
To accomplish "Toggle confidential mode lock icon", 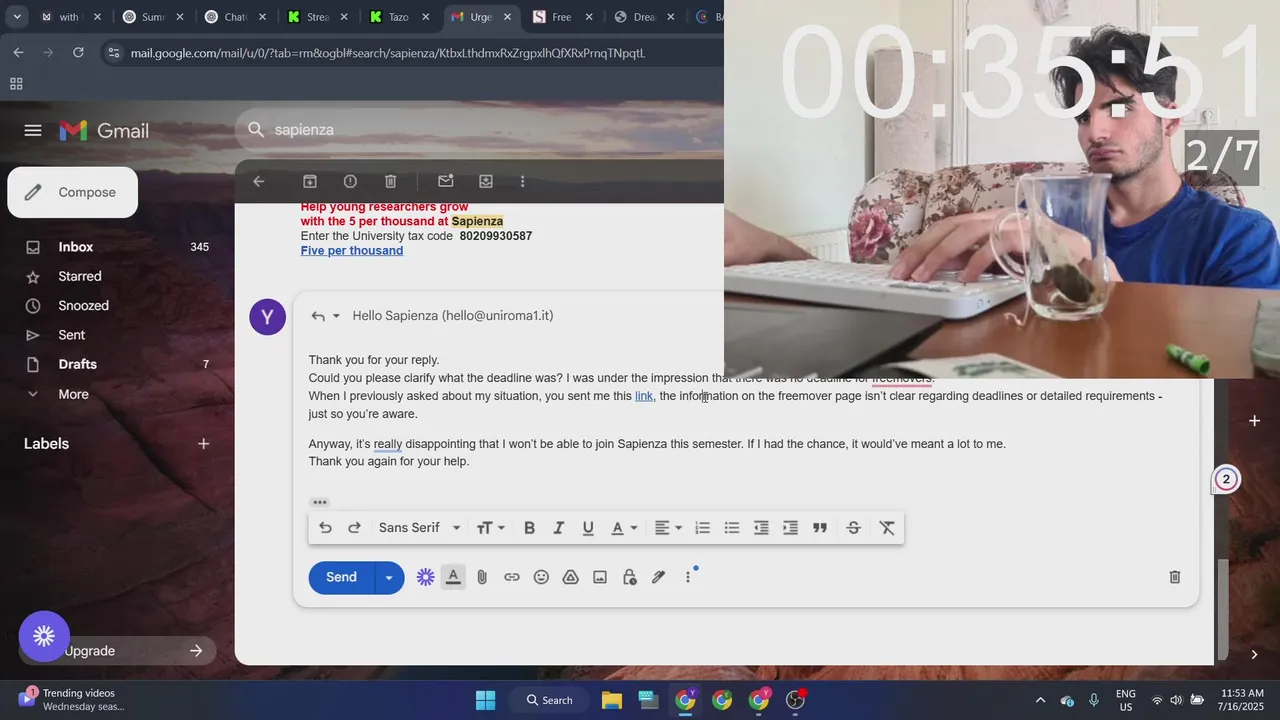I will coord(630,577).
